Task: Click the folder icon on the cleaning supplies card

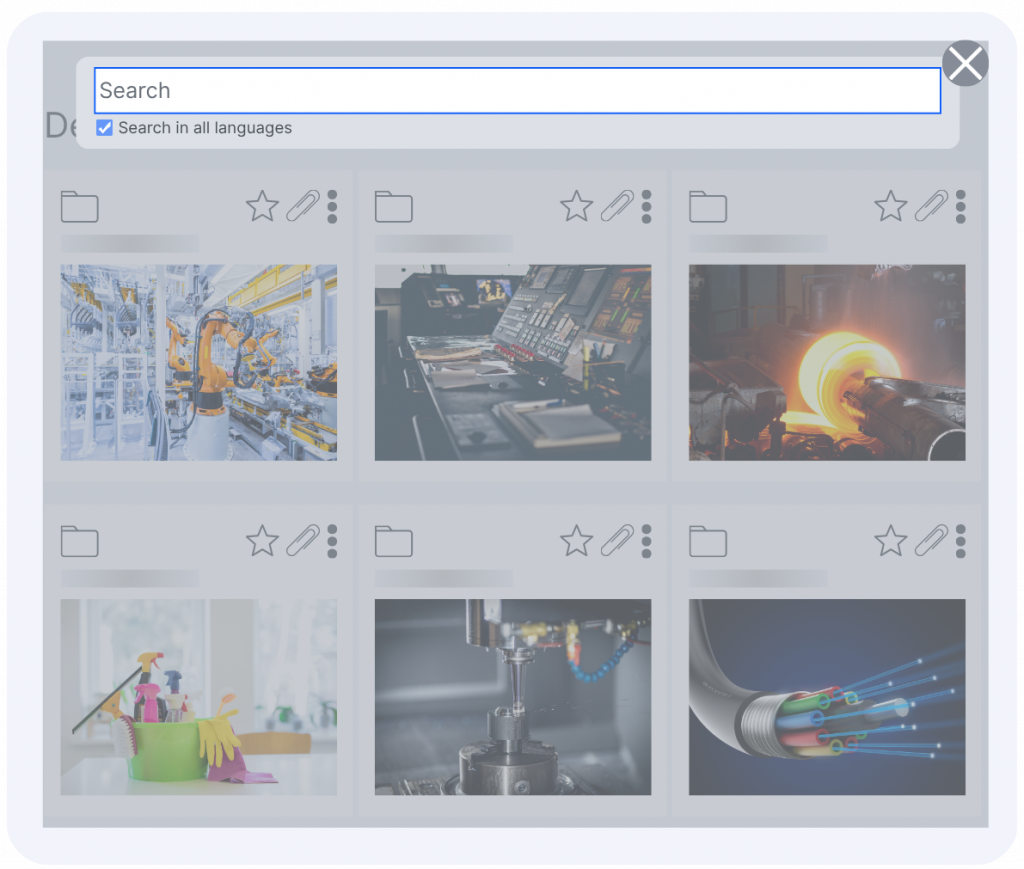Action: [80, 541]
